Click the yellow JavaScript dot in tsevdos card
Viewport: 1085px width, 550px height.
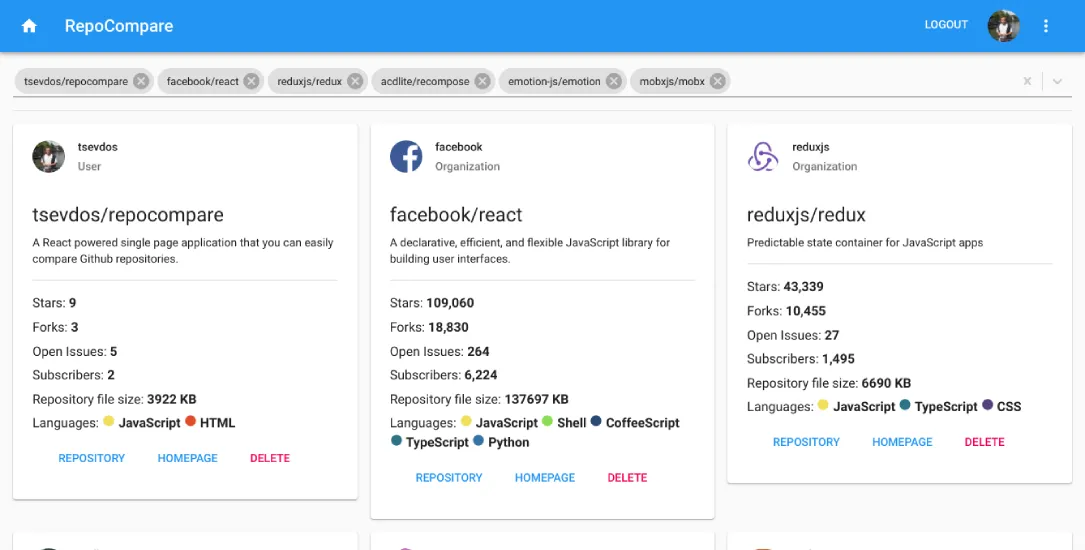coord(109,421)
